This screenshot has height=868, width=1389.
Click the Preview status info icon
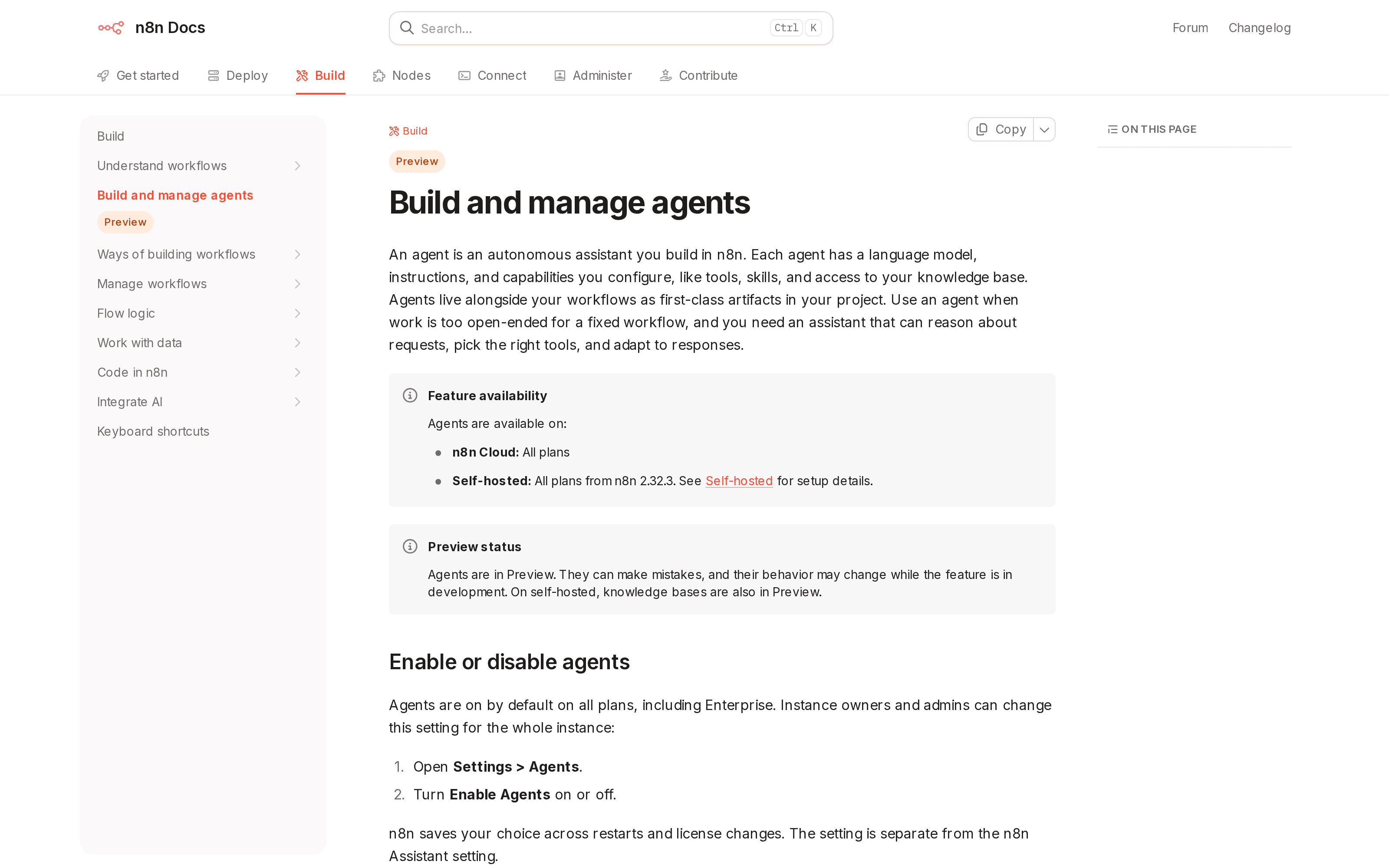pos(410,546)
